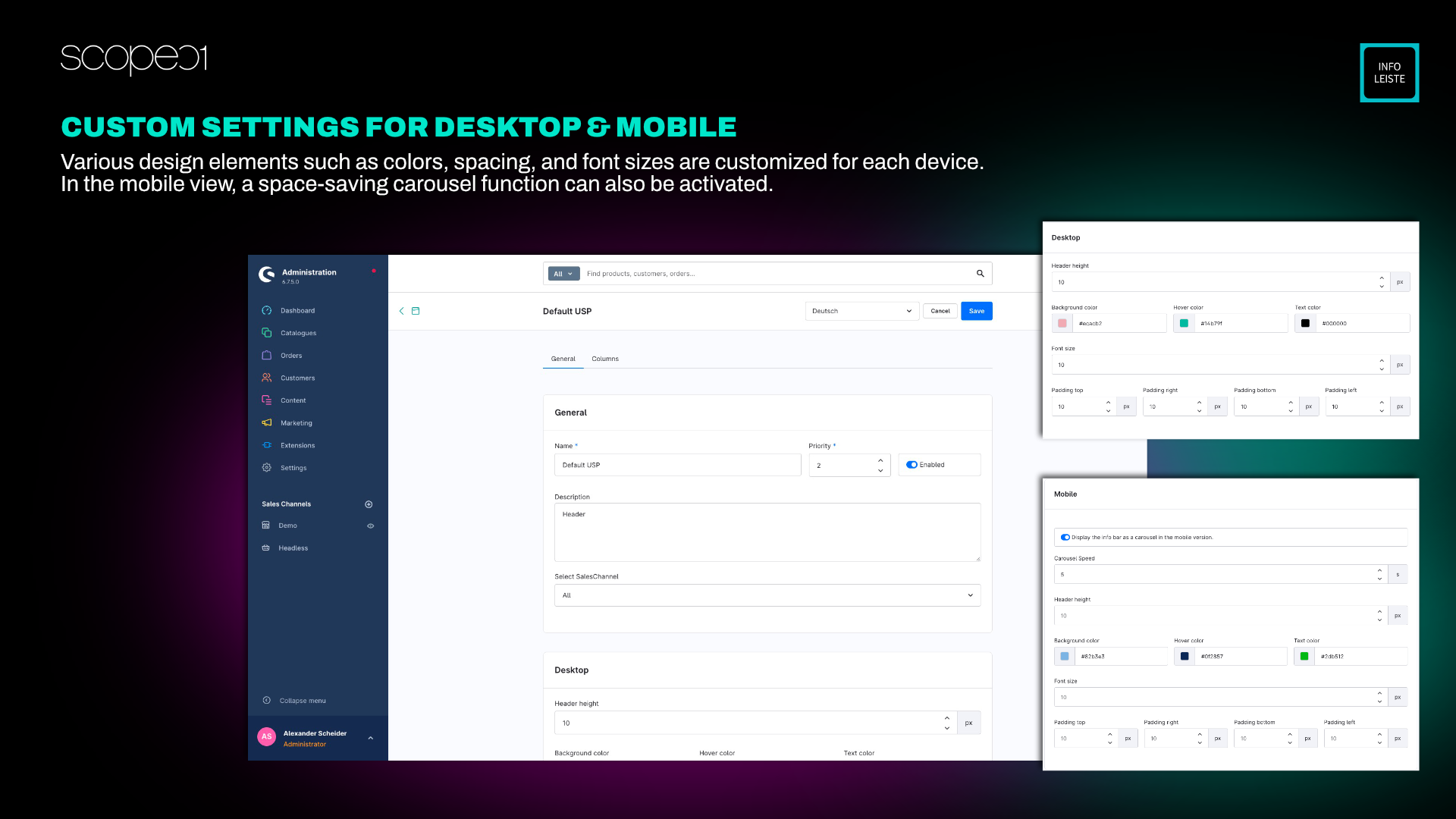Click the Marketing megaphone icon
Screen dimensions: 1456x819
point(267,423)
